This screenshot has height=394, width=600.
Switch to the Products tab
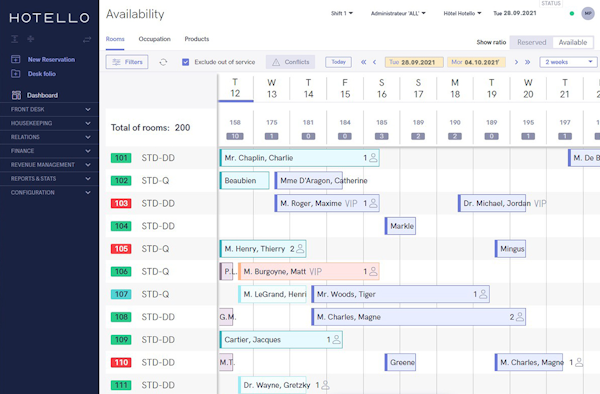pyautogui.click(x=197, y=39)
